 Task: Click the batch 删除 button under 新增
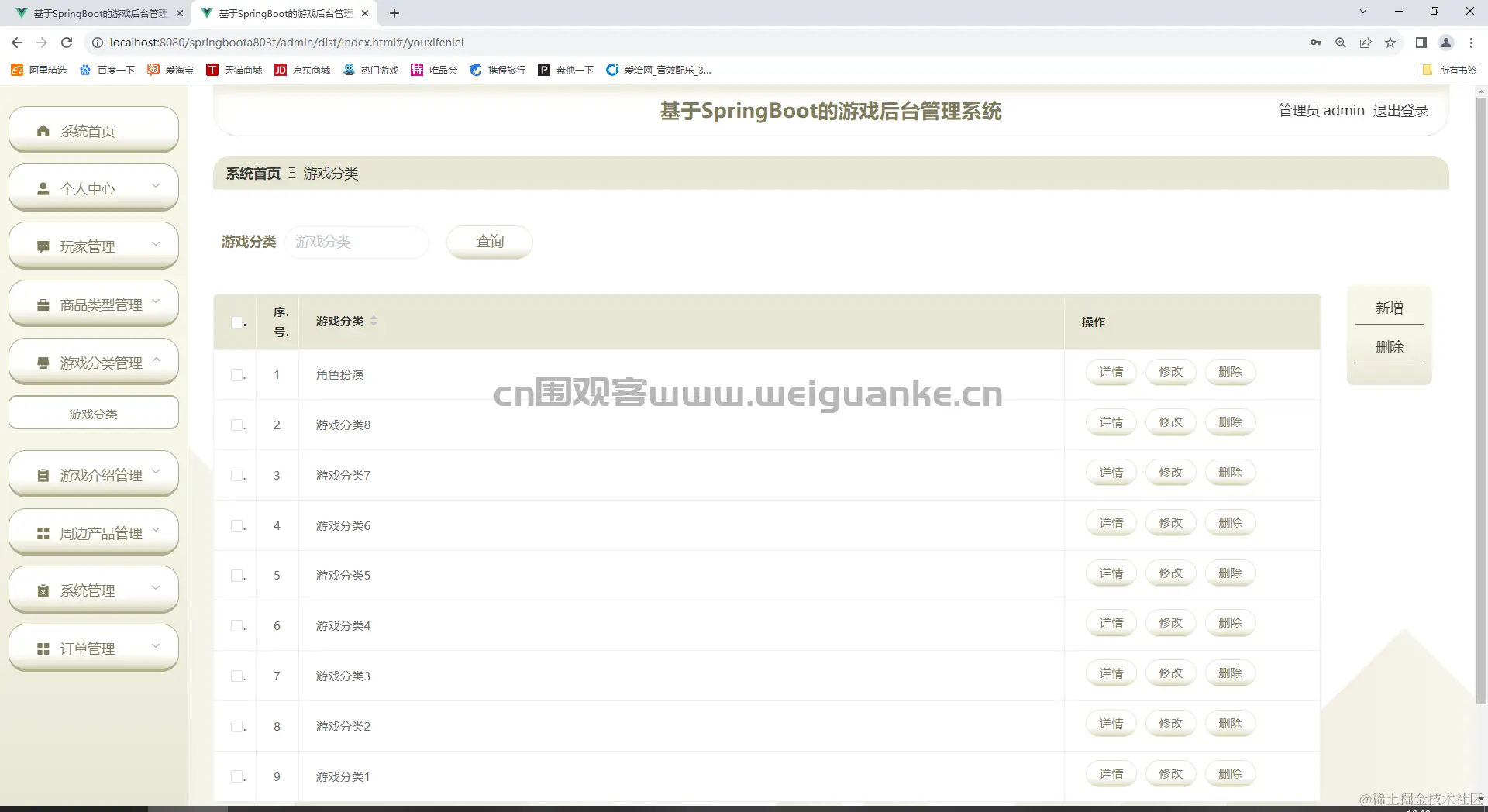pyautogui.click(x=1390, y=347)
